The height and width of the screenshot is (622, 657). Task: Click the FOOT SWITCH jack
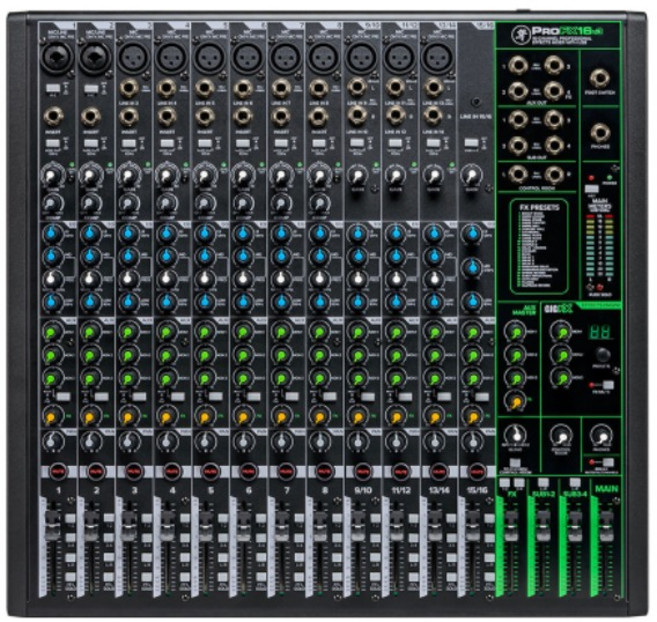click(x=600, y=78)
